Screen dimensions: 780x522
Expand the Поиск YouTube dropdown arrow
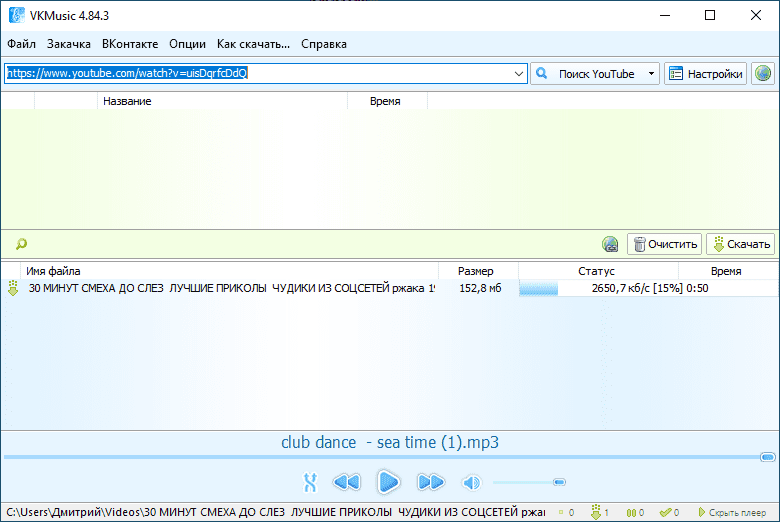pyautogui.click(x=651, y=74)
